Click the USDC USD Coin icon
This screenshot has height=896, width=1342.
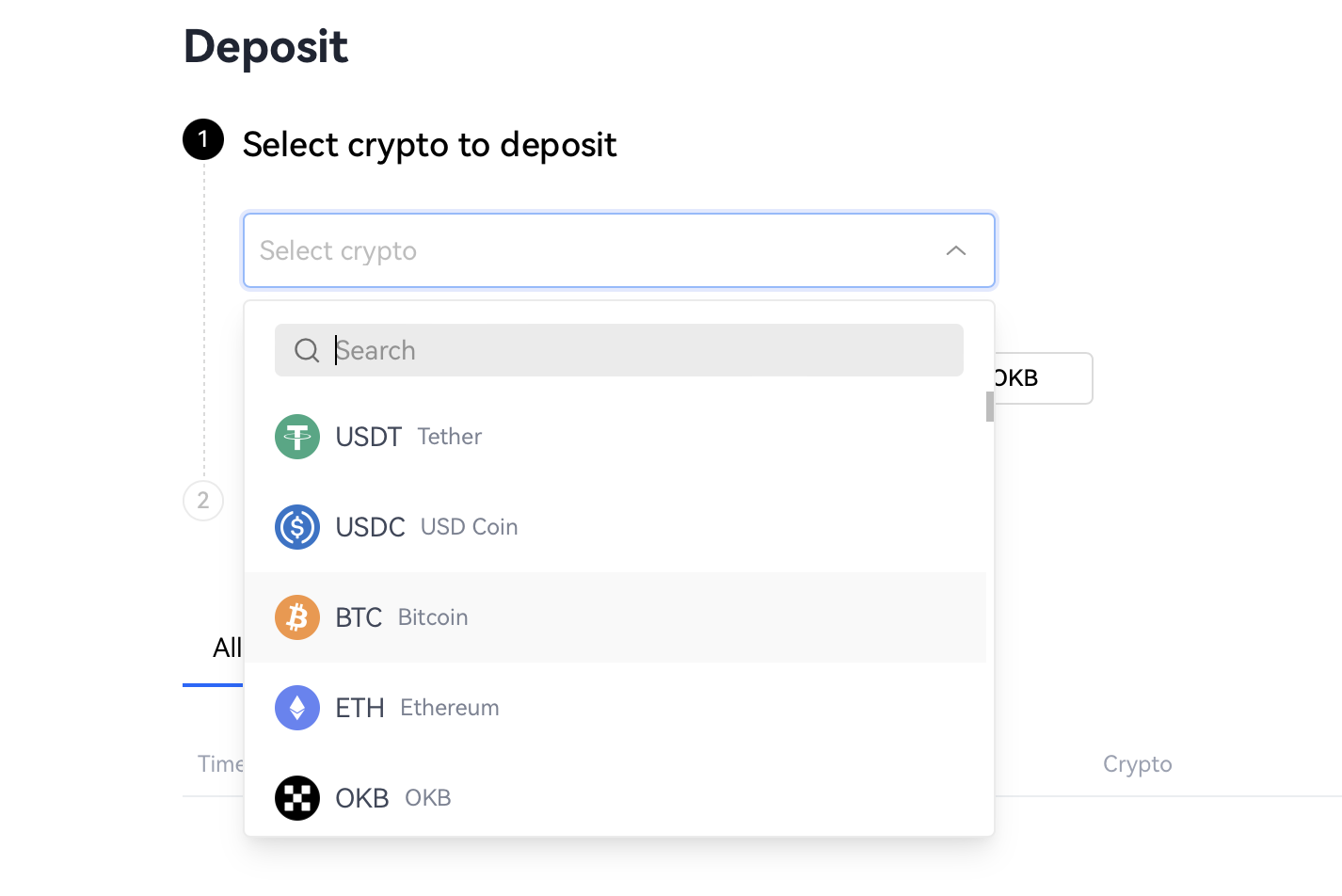tap(297, 527)
